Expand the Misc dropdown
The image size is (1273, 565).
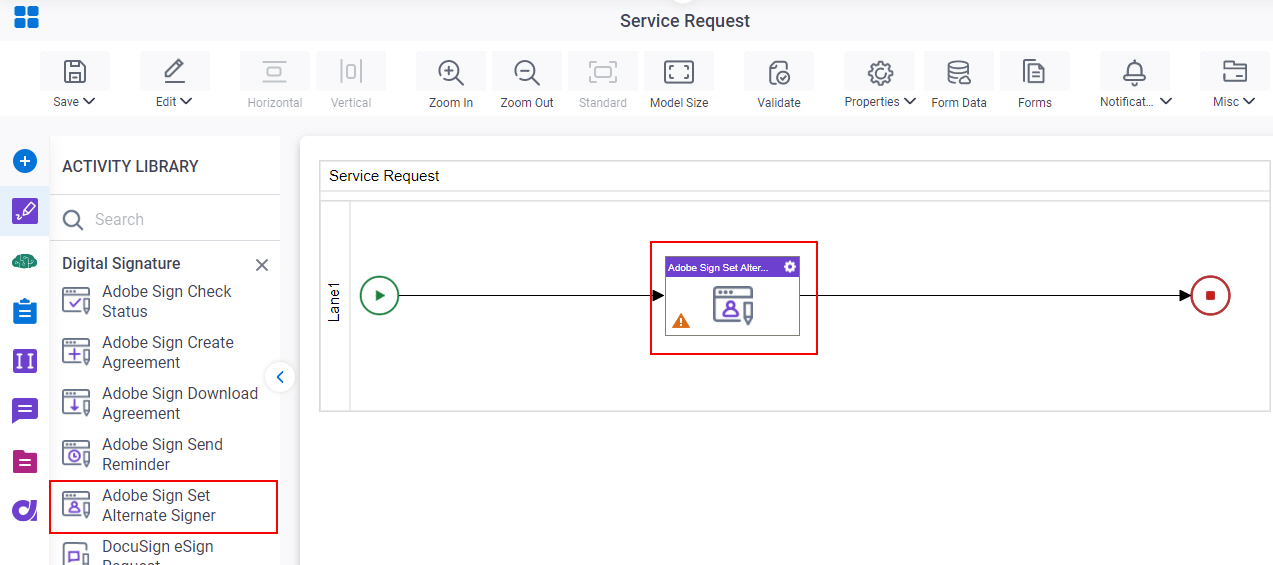point(1249,101)
